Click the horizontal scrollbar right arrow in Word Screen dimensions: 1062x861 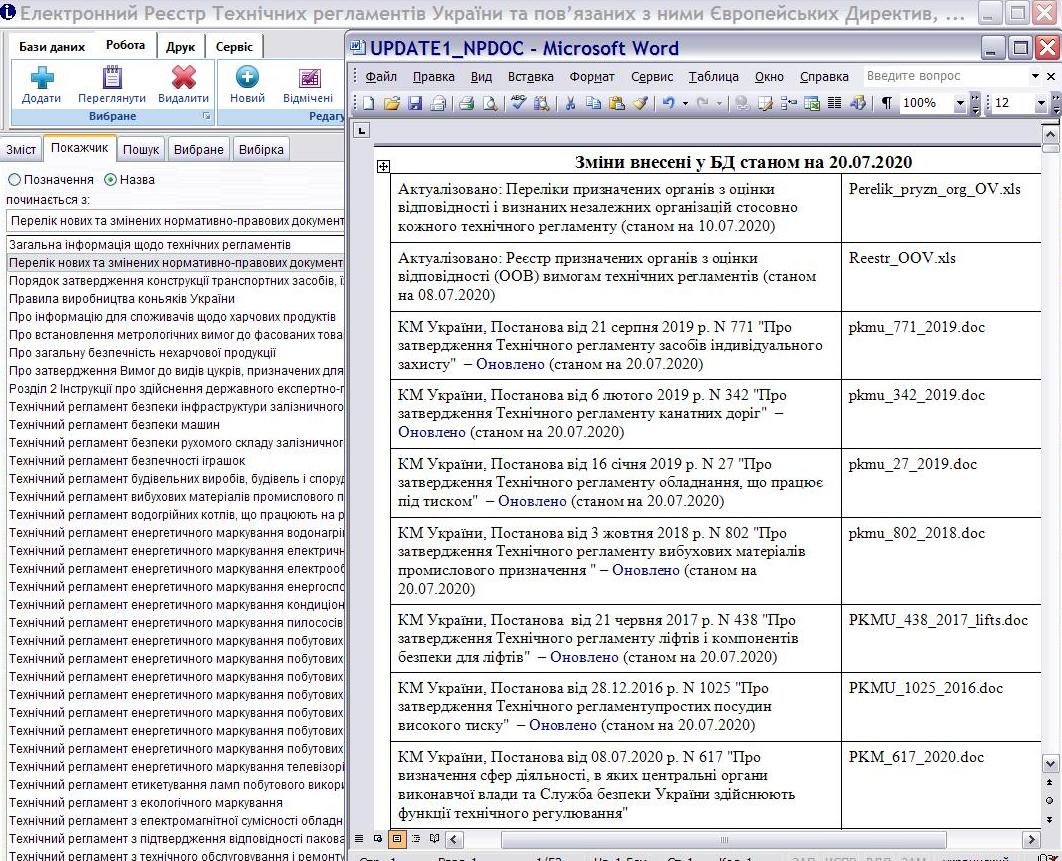point(1031,840)
